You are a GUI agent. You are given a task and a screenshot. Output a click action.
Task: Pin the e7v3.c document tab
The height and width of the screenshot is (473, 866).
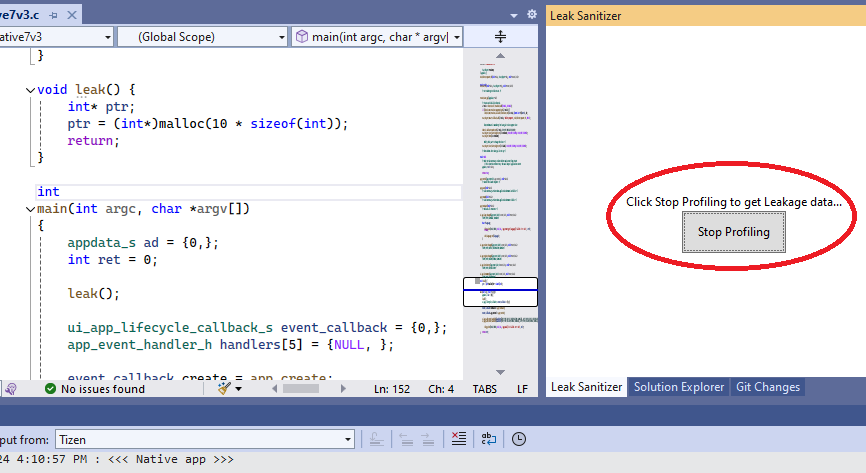54,15
